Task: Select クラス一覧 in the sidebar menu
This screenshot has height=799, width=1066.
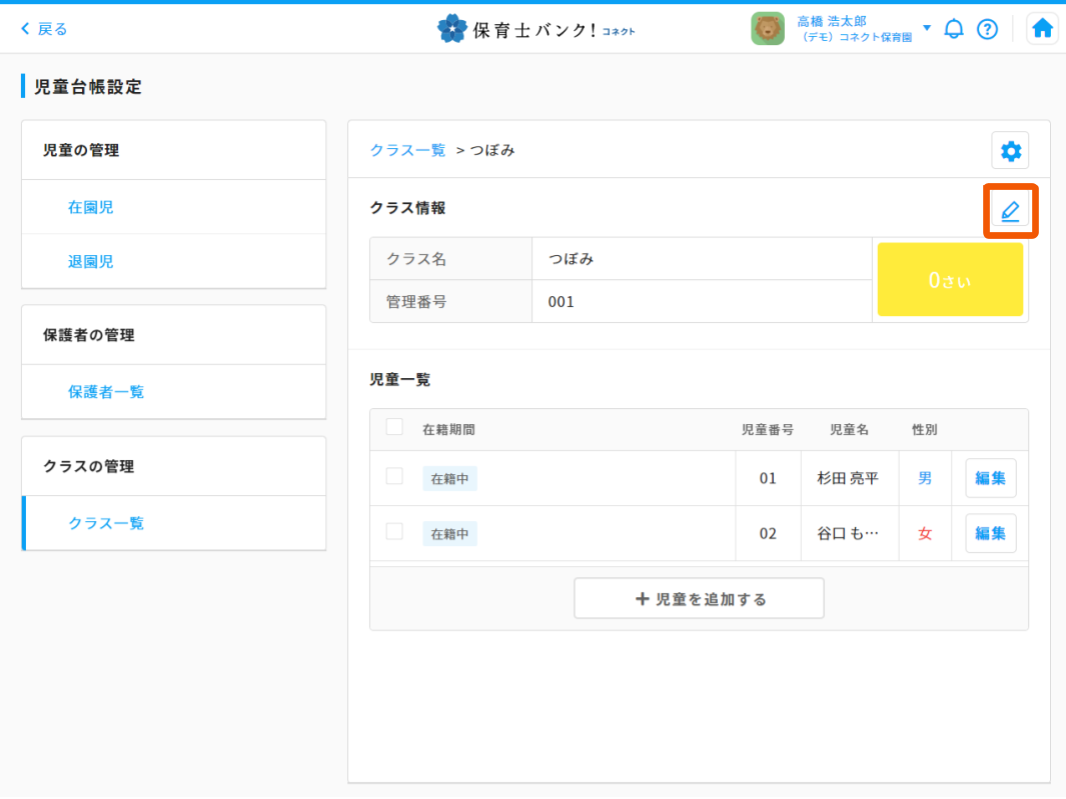Action: [x=106, y=523]
